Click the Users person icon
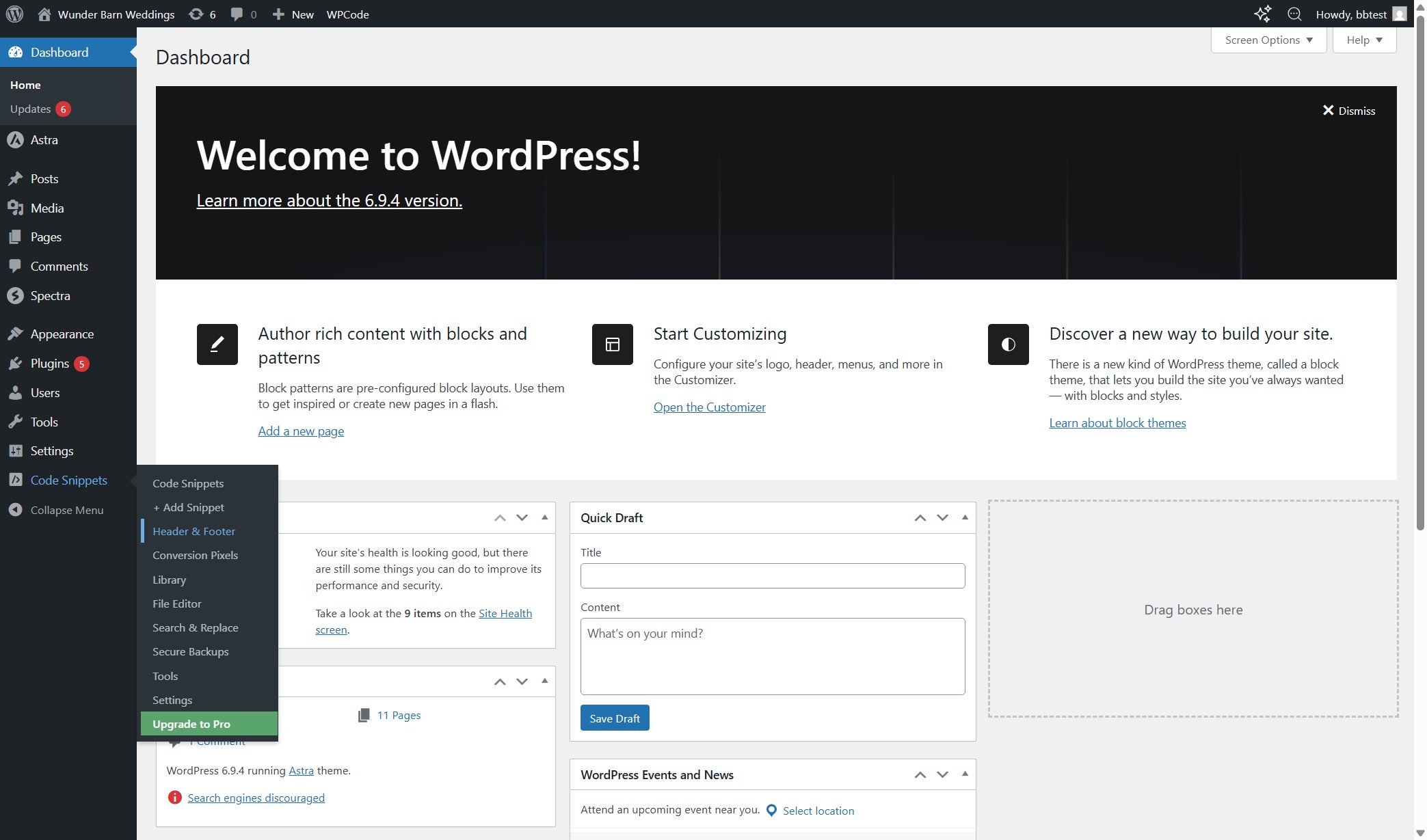Viewport: 1427px width, 840px height. click(x=15, y=393)
